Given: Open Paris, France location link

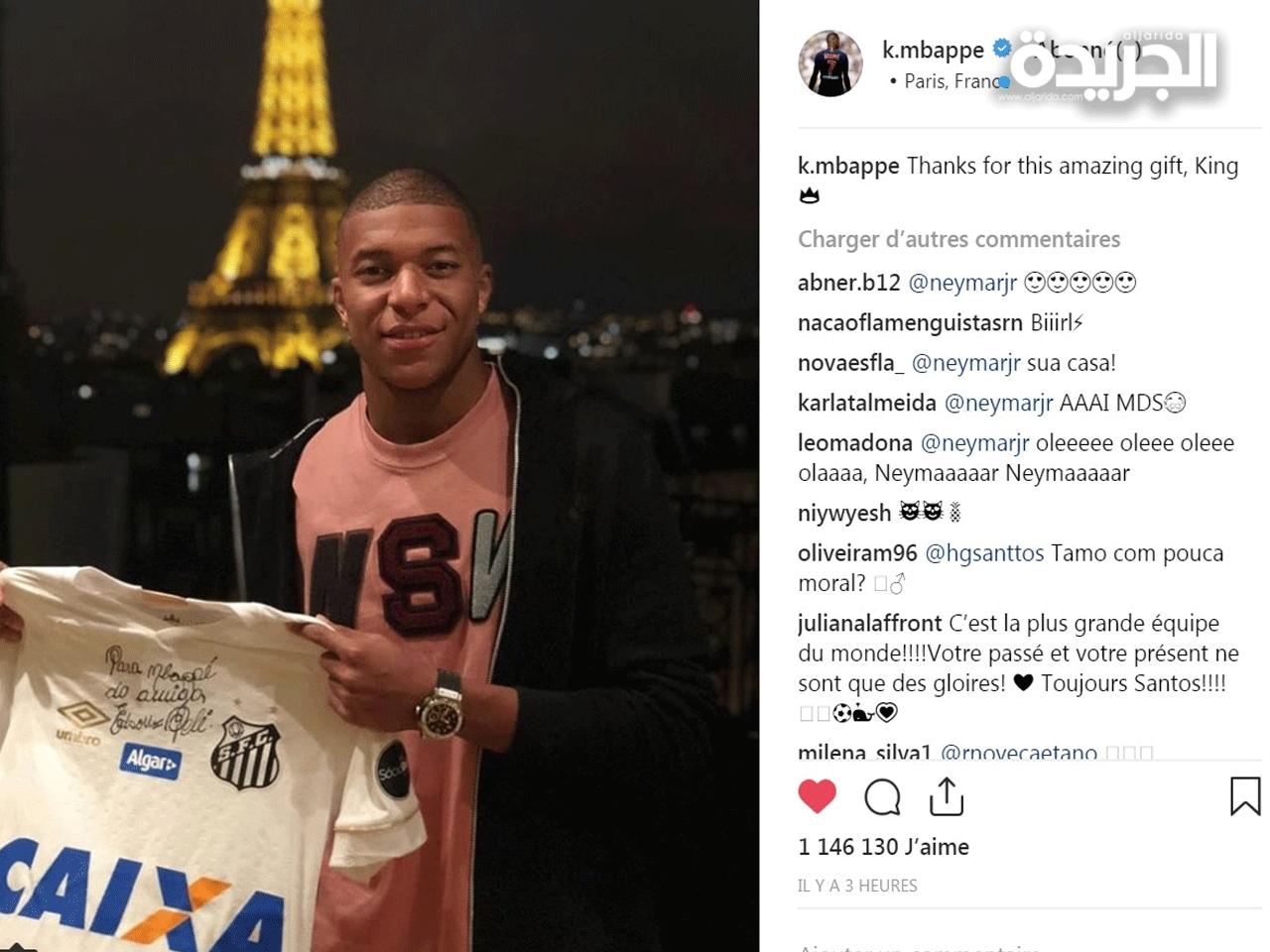Looking at the screenshot, I should [951, 81].
